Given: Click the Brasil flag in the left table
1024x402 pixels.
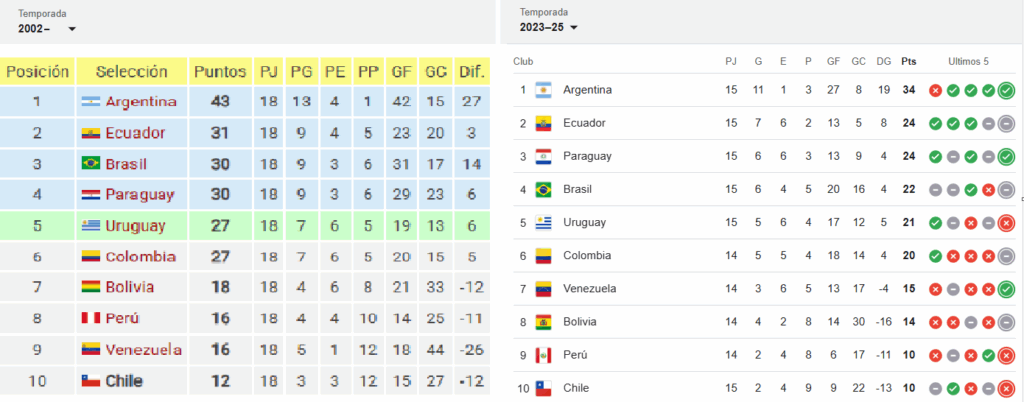Looking at the screenshot, I should 91,164.
